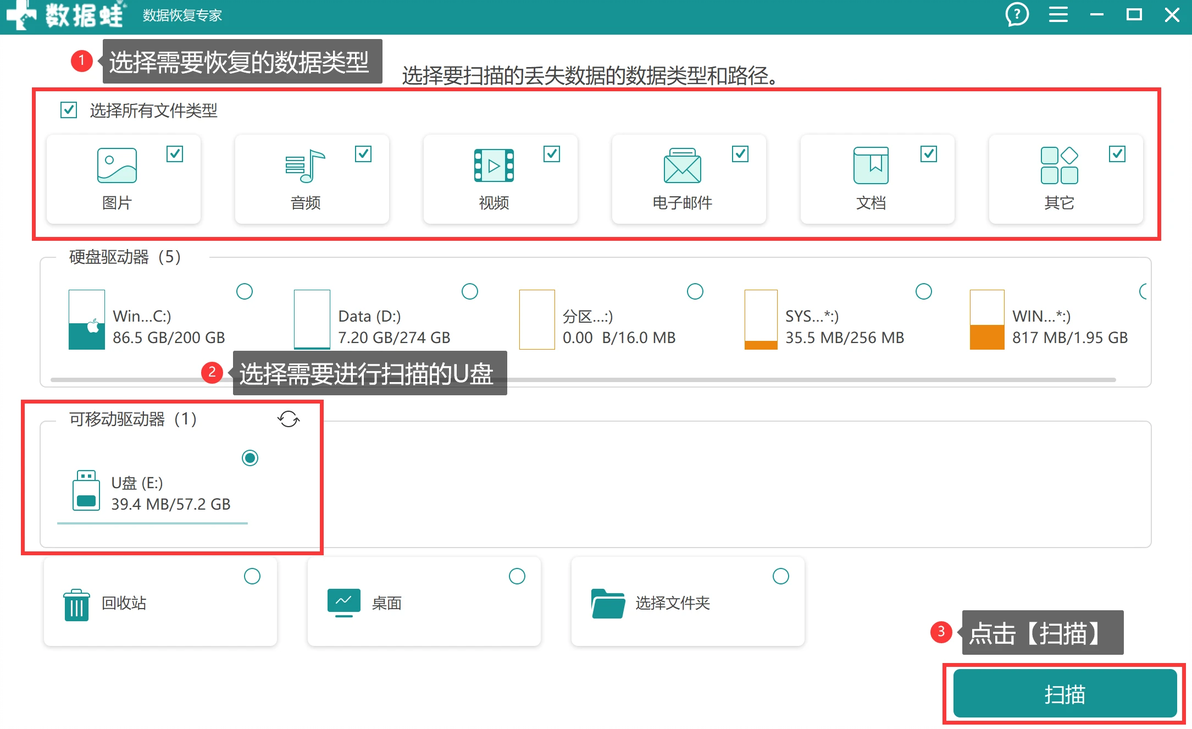Select the 音频 audio type icon

305,165
